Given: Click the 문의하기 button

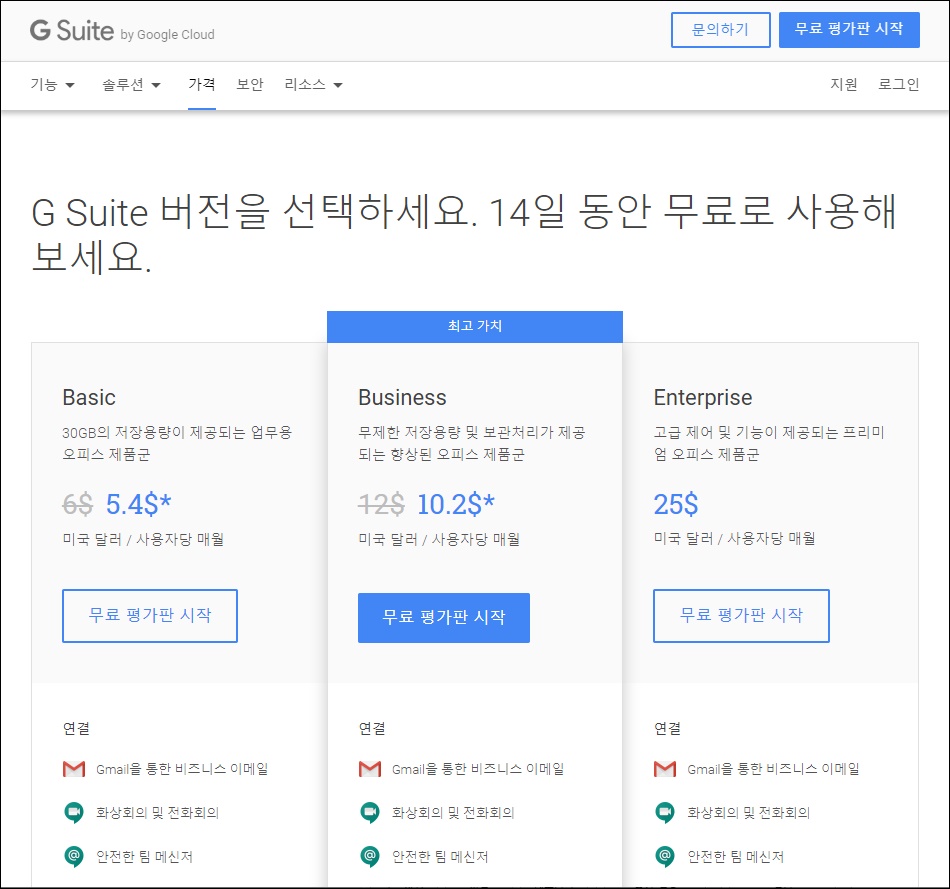Looking at the screenshot, I should coord(721,30).
